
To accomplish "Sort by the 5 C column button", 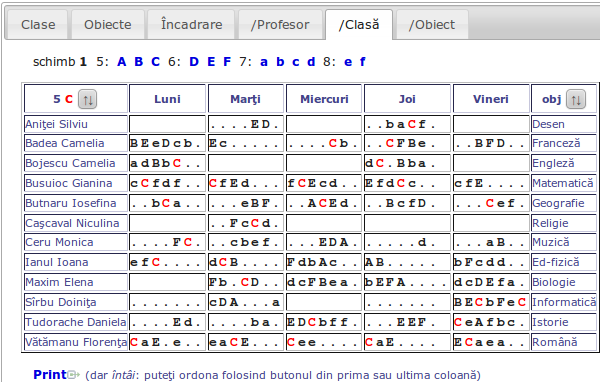I will point(88,100).
